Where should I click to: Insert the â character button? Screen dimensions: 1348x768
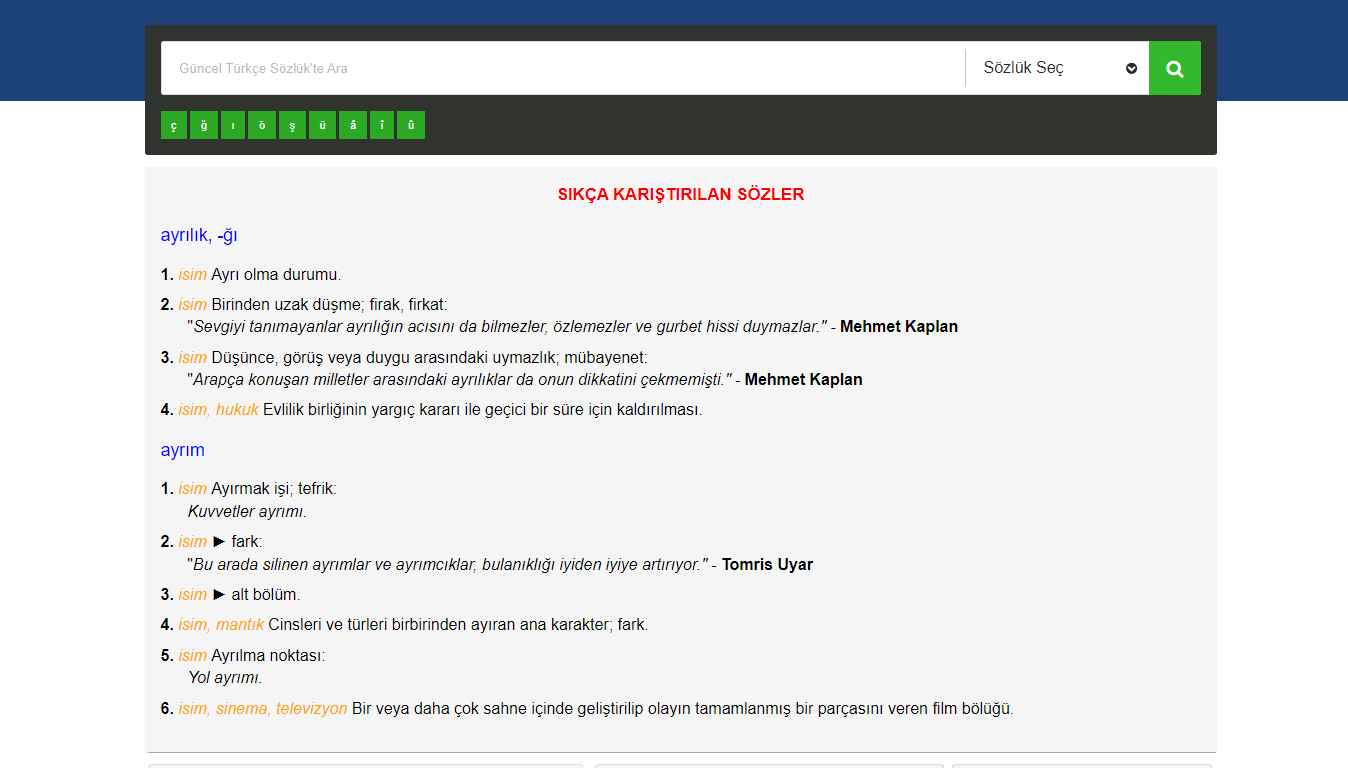tap(352, 125)
